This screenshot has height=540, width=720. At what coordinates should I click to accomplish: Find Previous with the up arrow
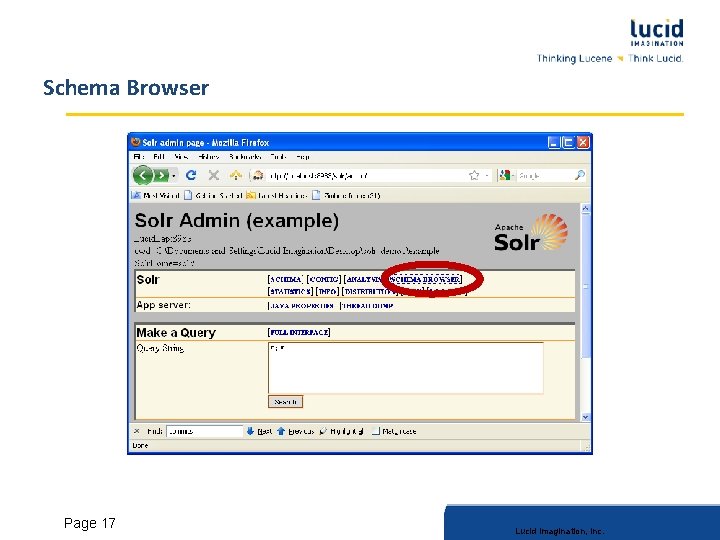point(295,431)
